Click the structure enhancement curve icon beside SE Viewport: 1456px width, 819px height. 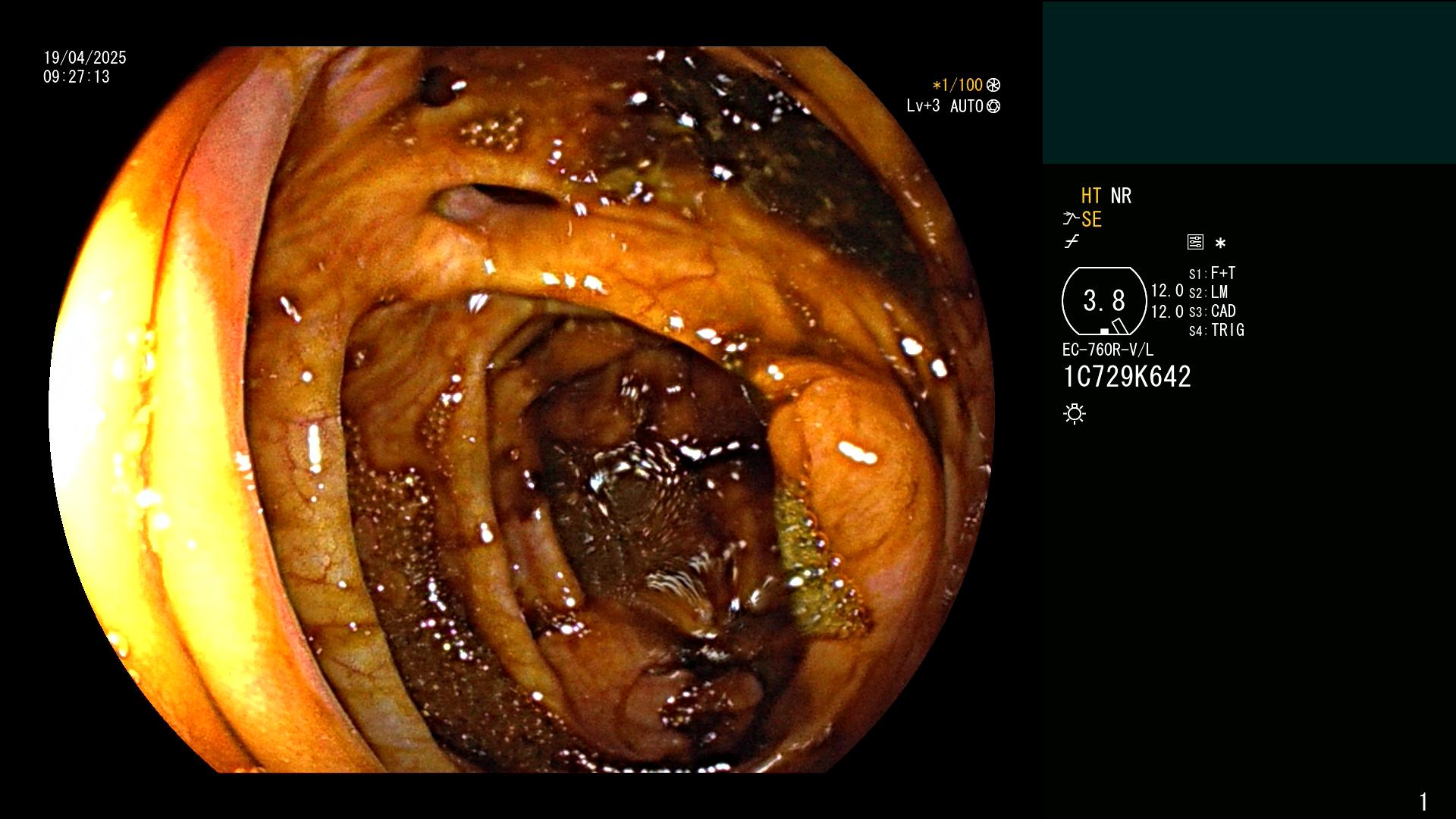1071,219
